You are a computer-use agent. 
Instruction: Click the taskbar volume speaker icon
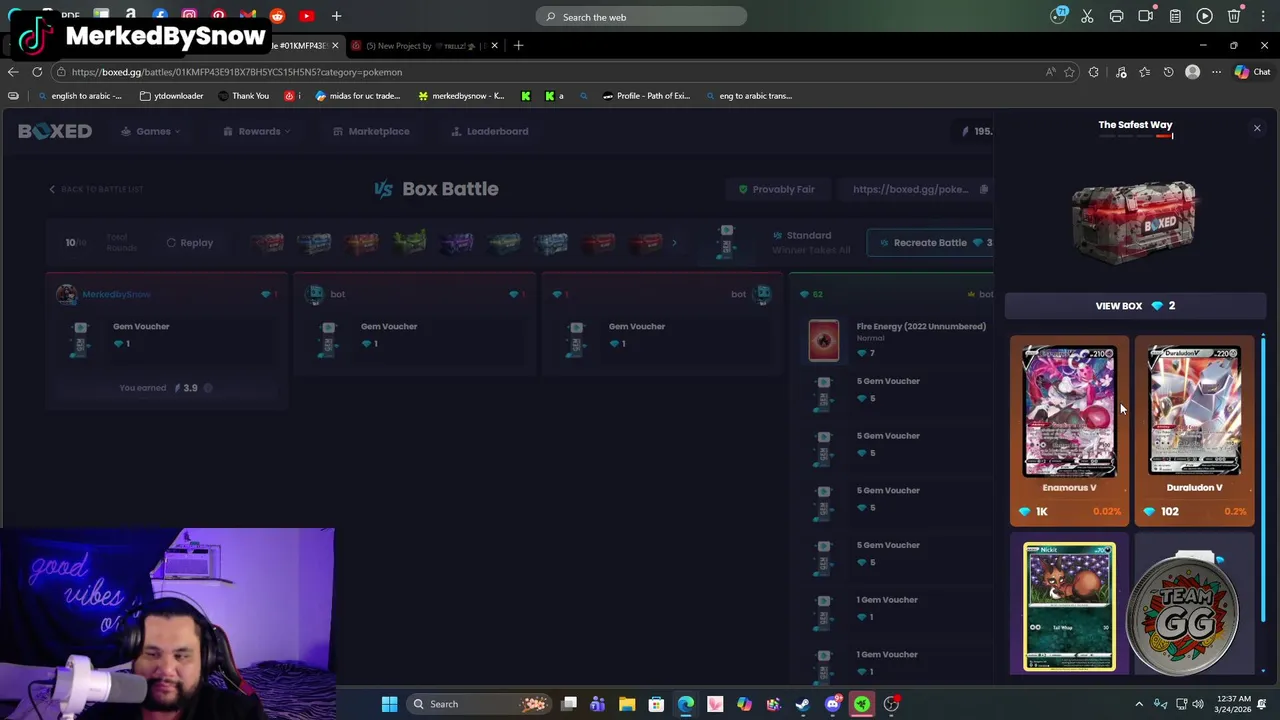pyautogui.click(x=1198, y=704)
